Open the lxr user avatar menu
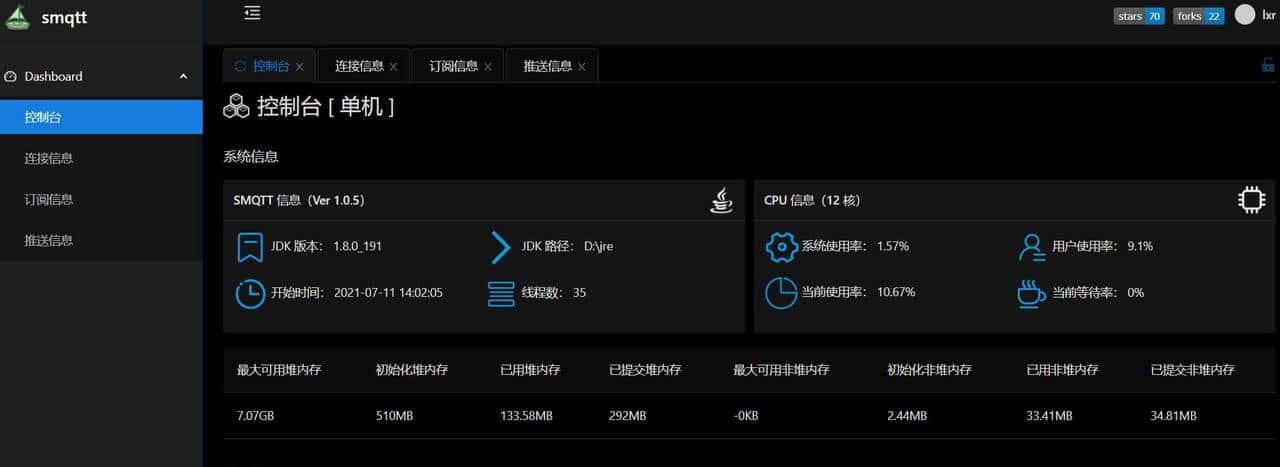Screen dimensions: 1280x467 (1245, 15)
